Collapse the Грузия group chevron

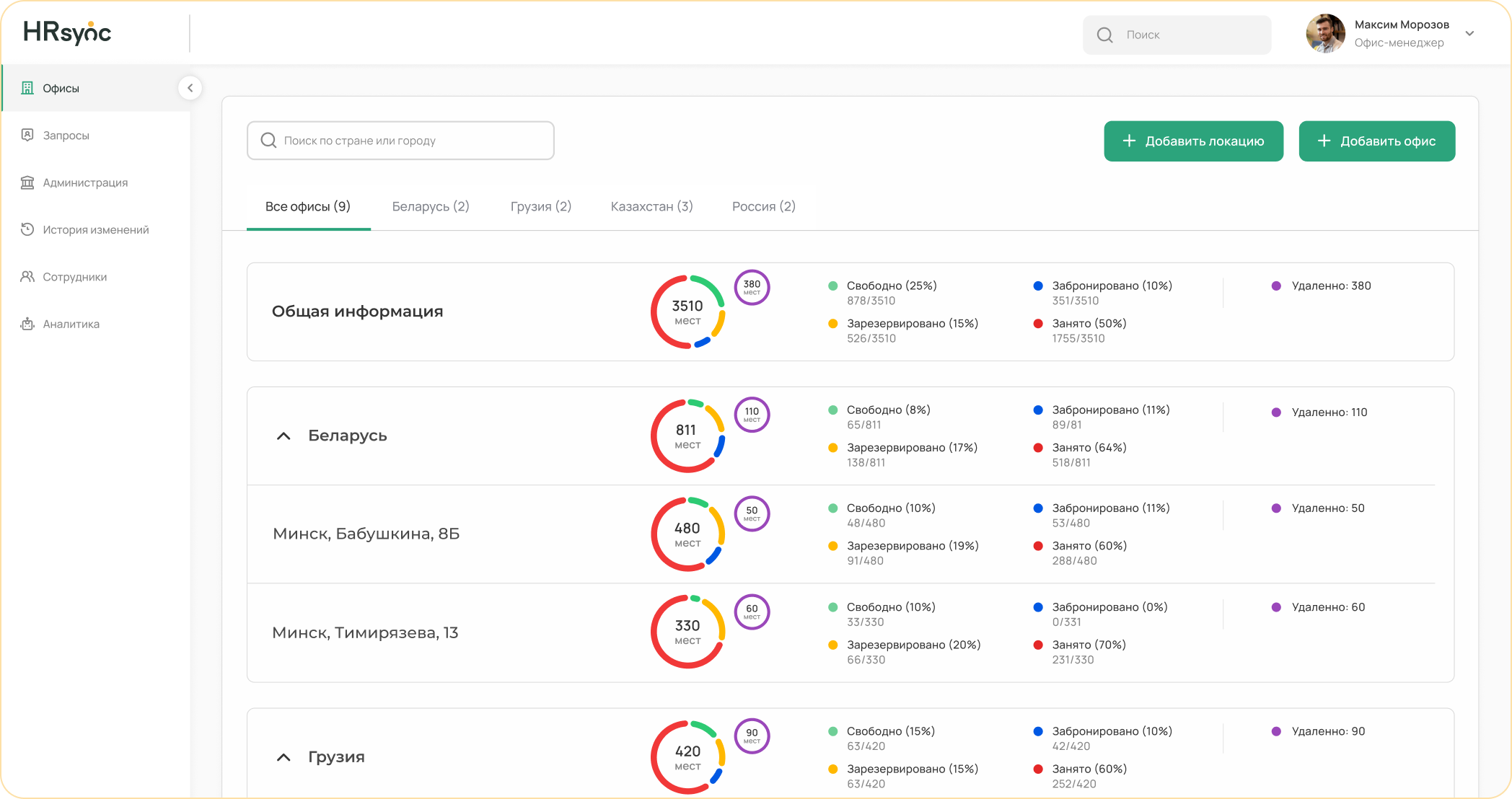pos(283,757)
